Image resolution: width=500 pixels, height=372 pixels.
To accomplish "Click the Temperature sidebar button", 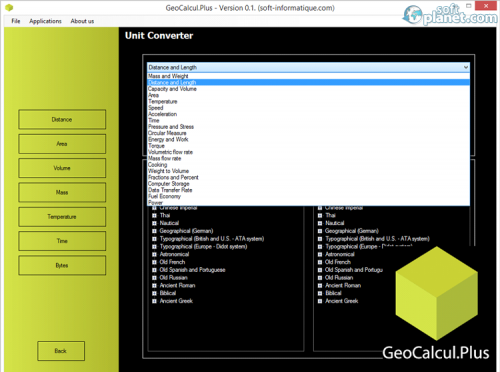I will pyautogui.click(x=62, y=217).
